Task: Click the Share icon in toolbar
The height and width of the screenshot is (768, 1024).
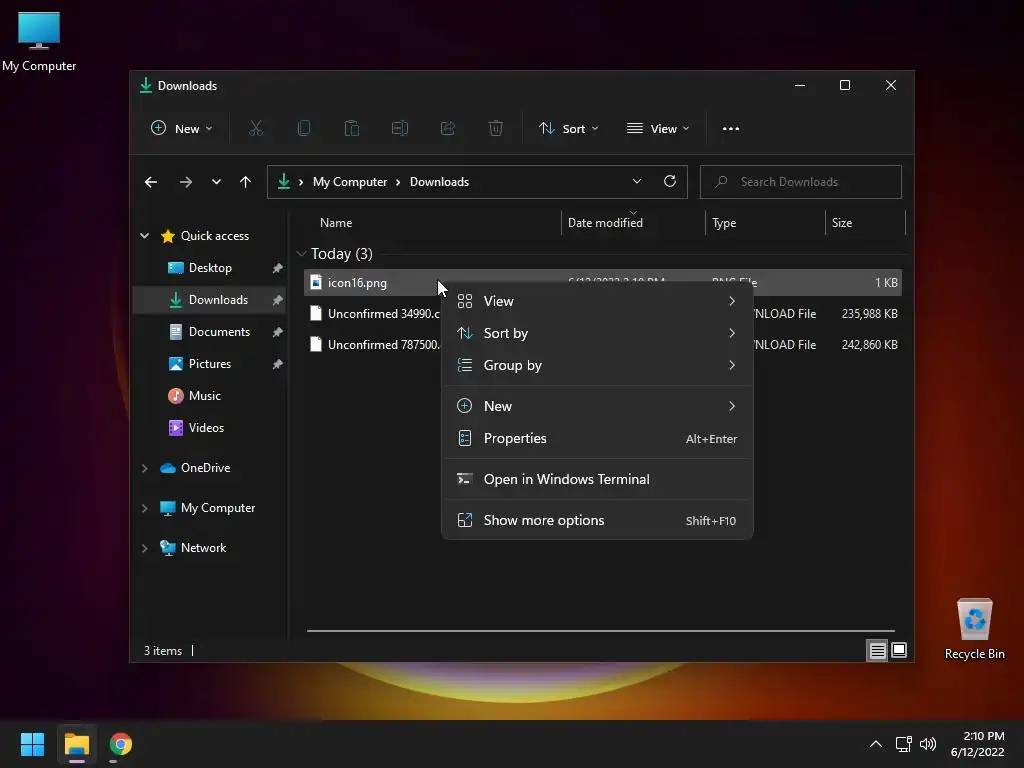Action: pos(447,129)
